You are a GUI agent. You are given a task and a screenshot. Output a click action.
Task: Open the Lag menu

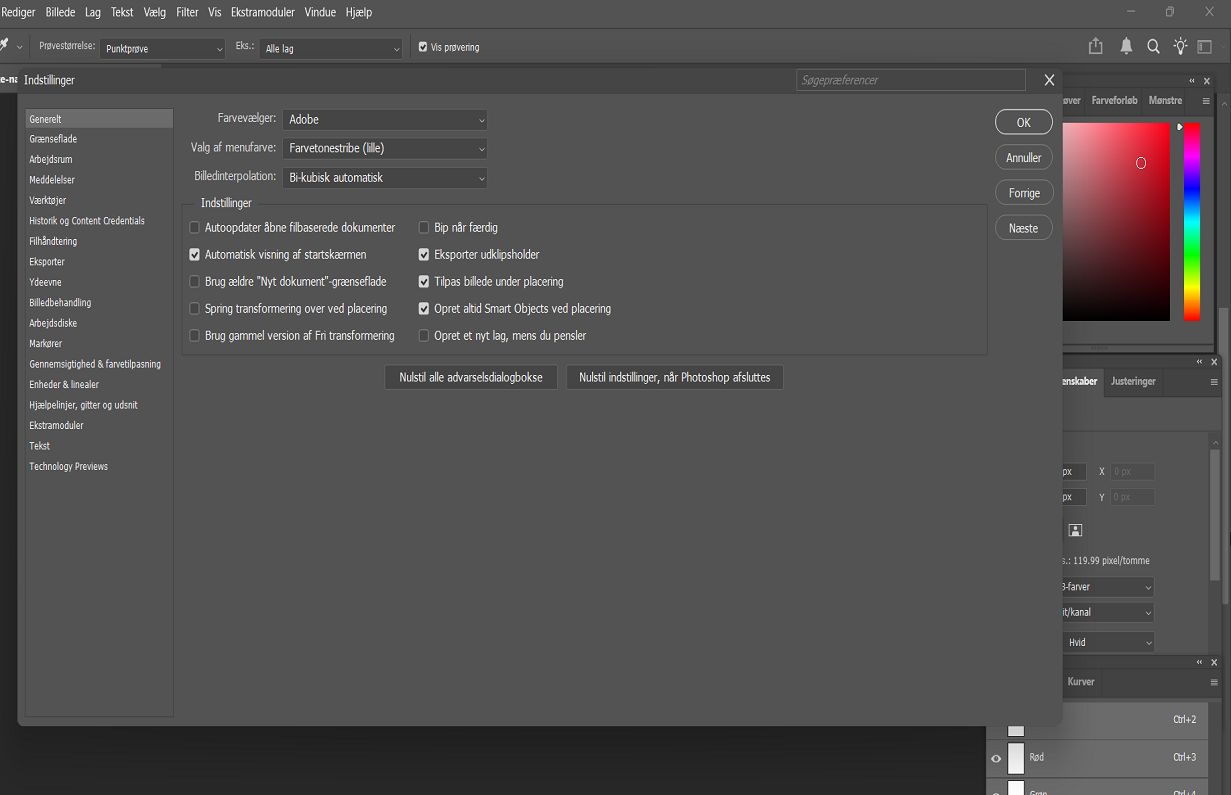[93, 12]
